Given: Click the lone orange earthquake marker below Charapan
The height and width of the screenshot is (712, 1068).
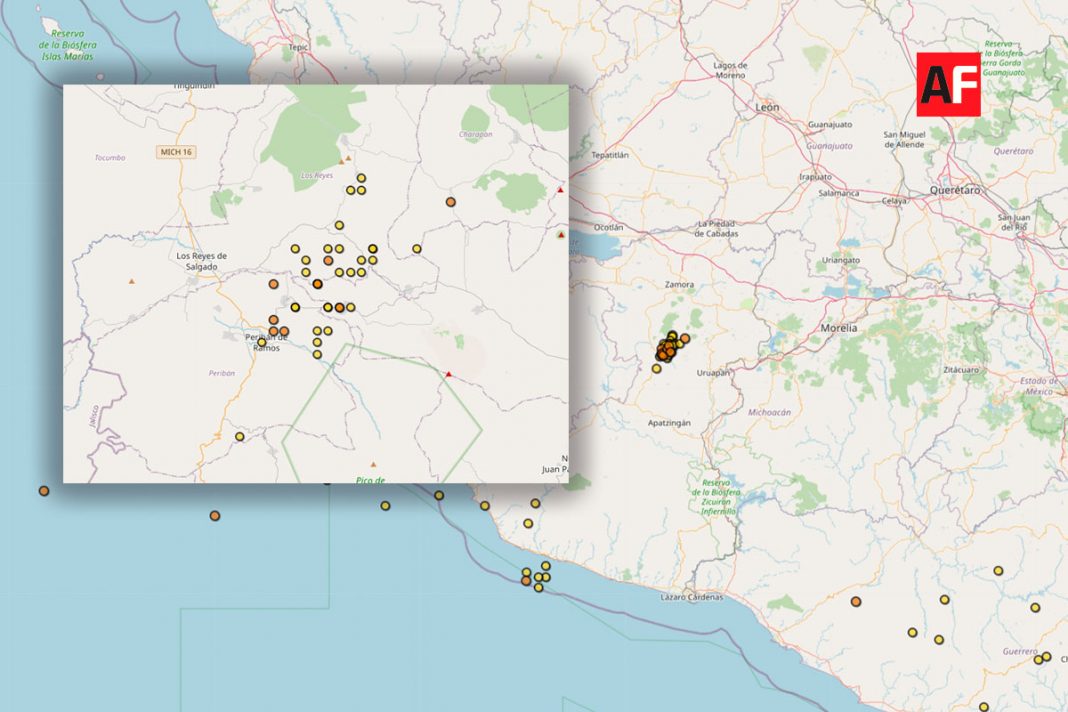Looking at the screenshot, I should [x=451, y=202].
